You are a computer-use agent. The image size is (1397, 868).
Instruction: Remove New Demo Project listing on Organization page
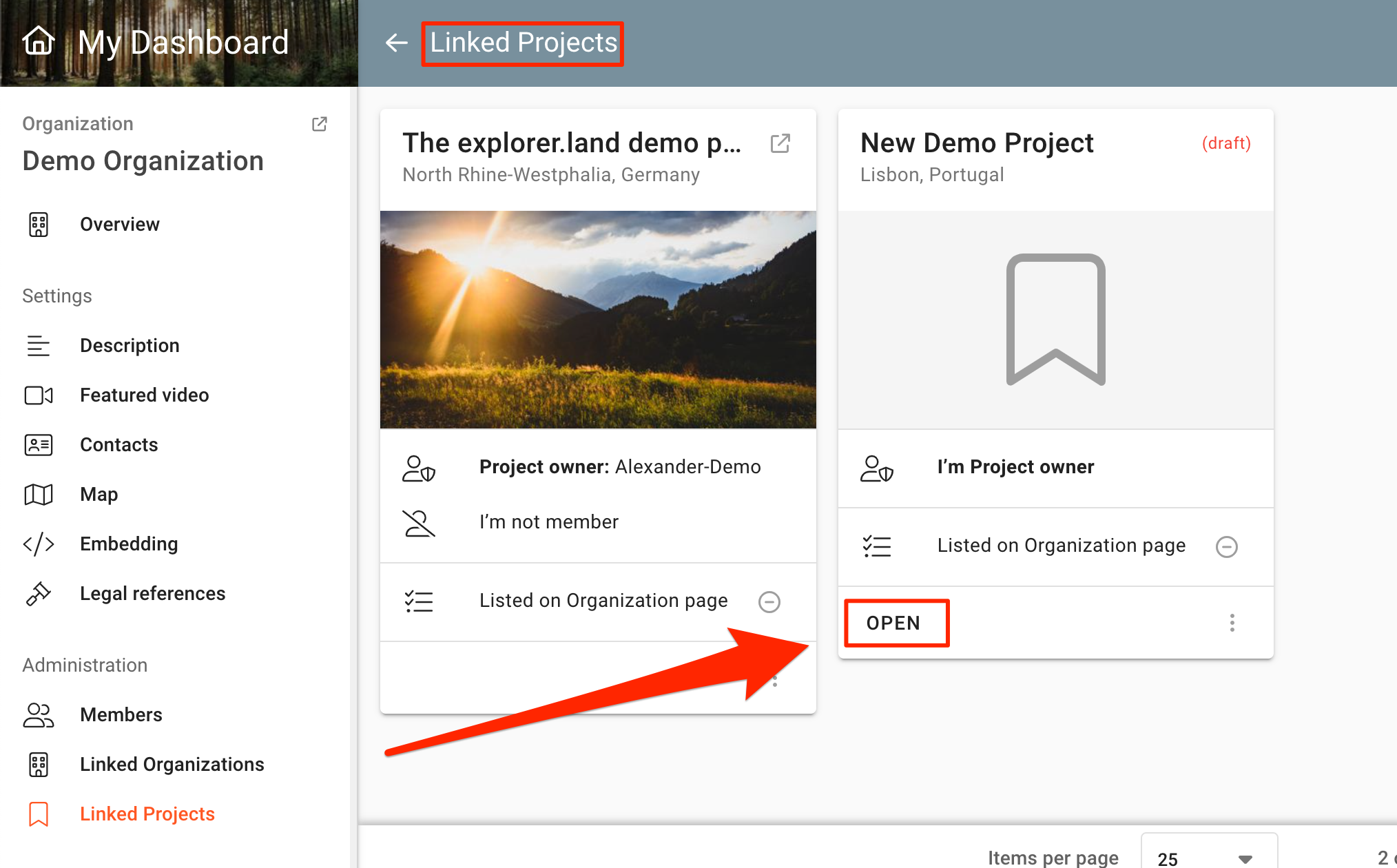(1226, 547)
